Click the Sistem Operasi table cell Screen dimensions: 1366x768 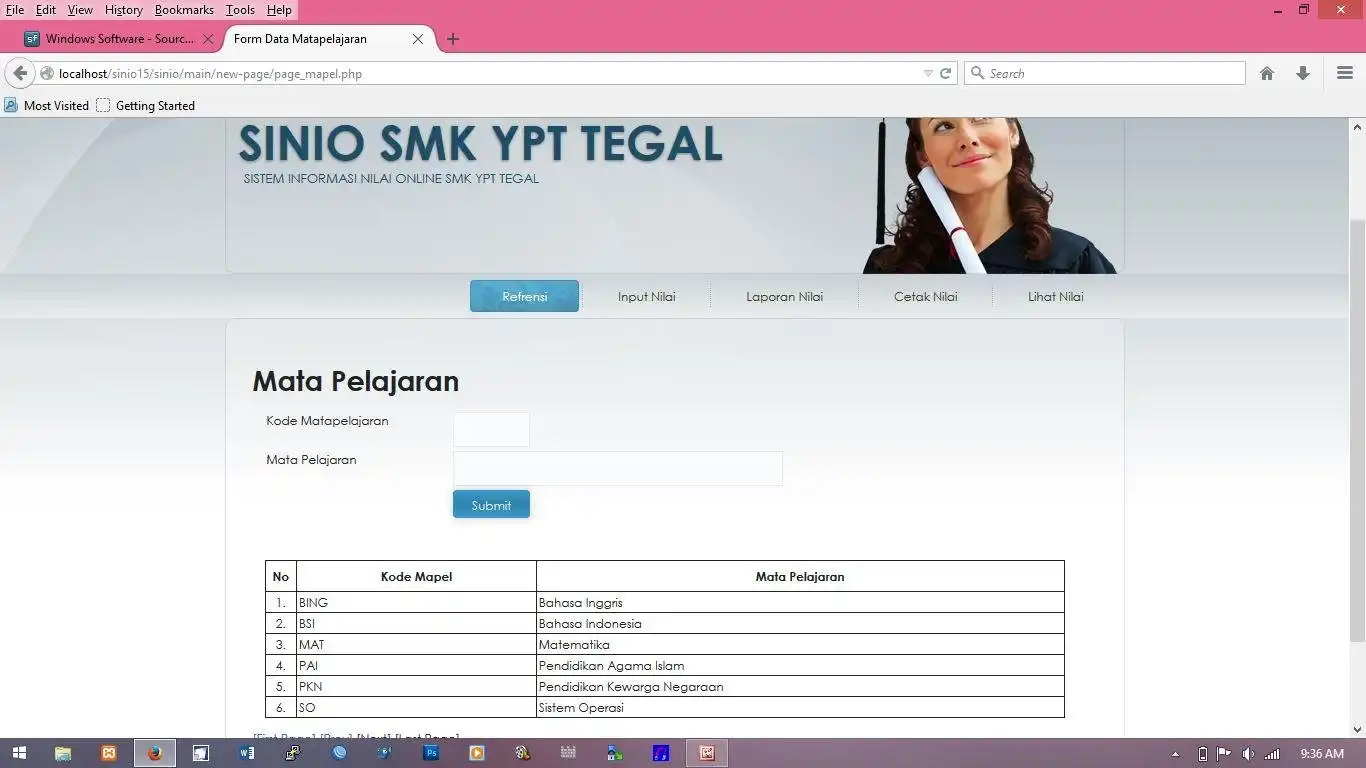click(800, 707)
